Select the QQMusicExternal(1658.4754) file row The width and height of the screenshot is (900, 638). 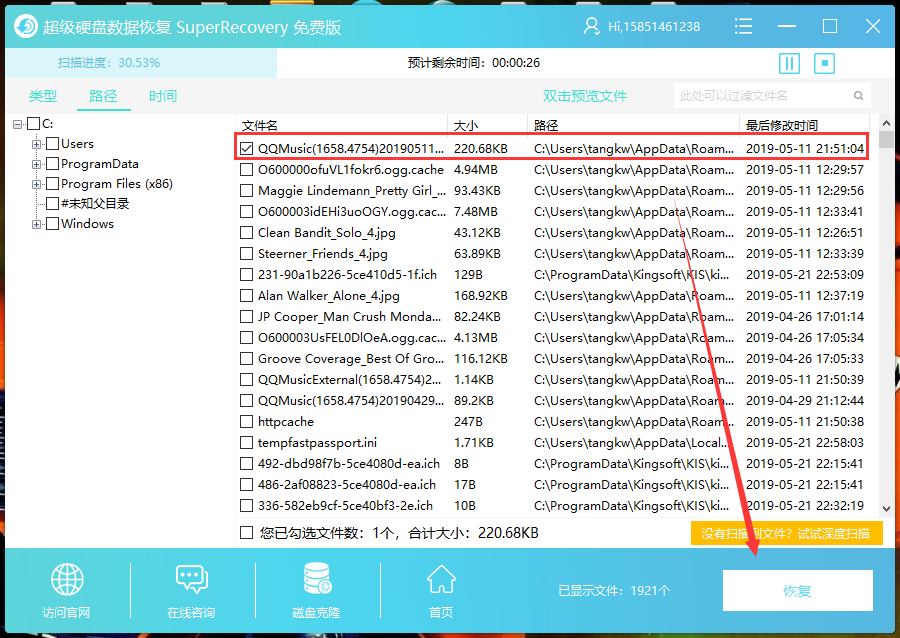tap(551, 380)
